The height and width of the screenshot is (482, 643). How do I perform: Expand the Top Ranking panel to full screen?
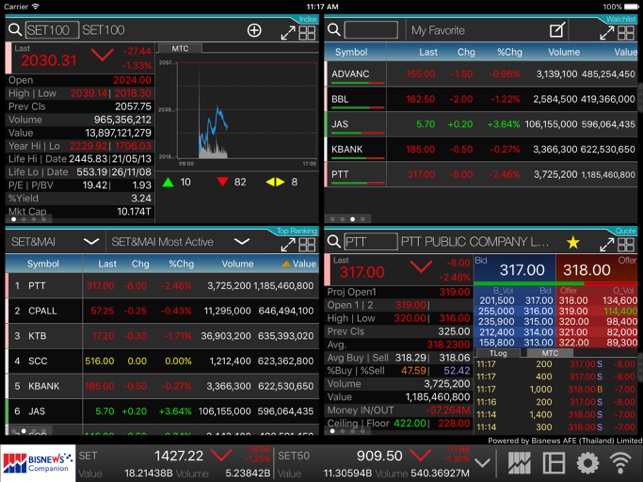click(x=288, y=244)
